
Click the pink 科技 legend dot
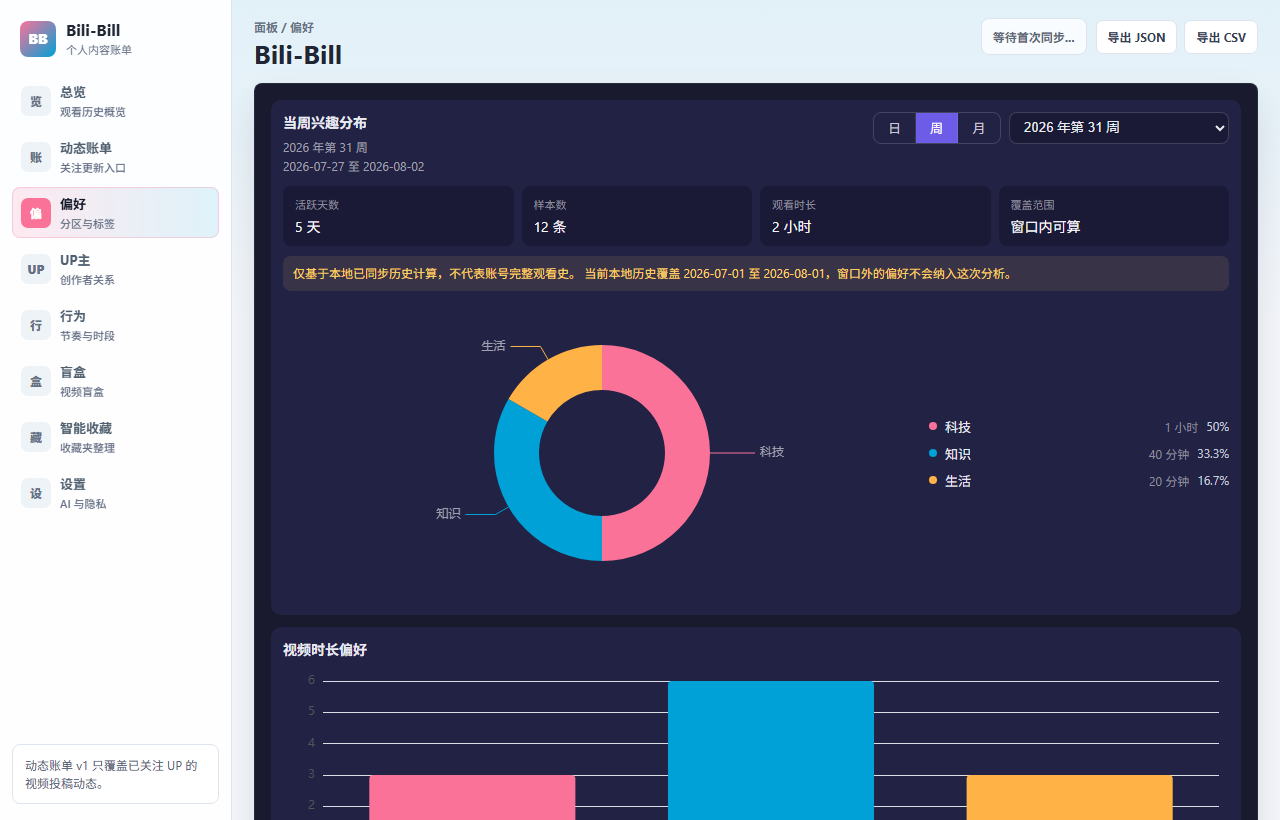click(933, 427)
